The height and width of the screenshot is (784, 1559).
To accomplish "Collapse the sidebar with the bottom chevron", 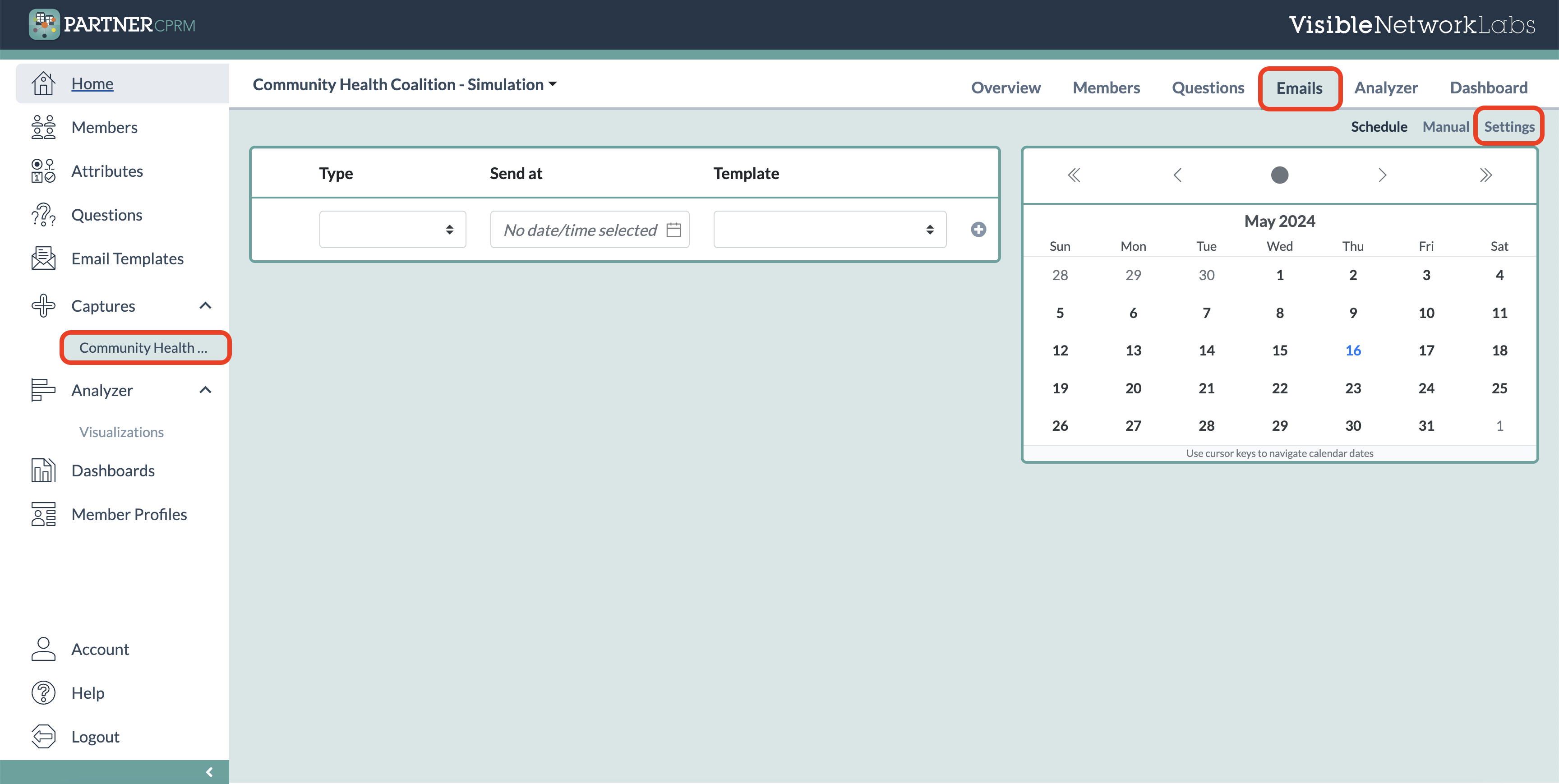I will click(x=209, y=772).
